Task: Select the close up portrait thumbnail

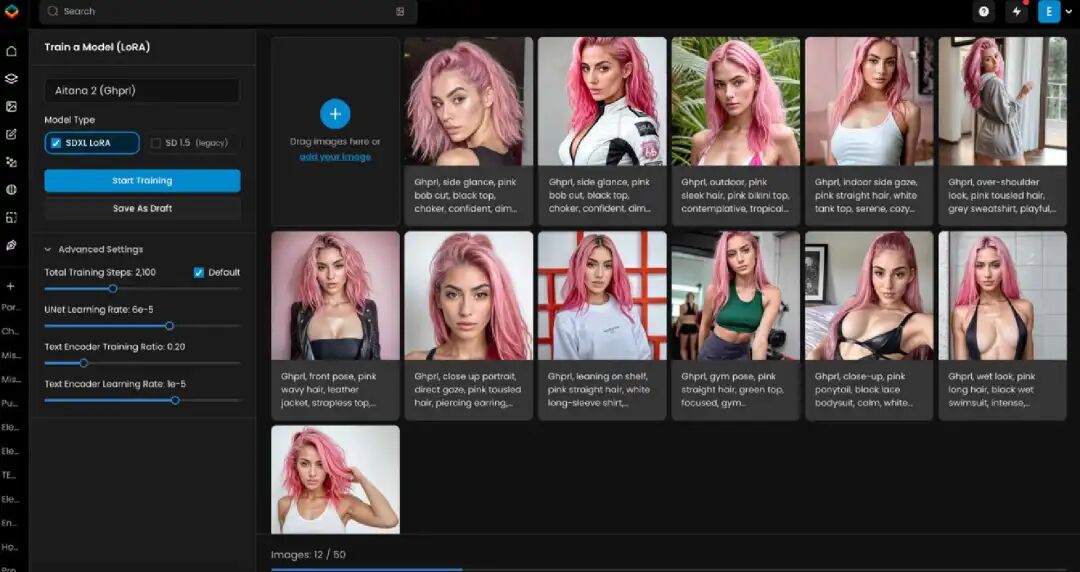Action: [468, 296]
